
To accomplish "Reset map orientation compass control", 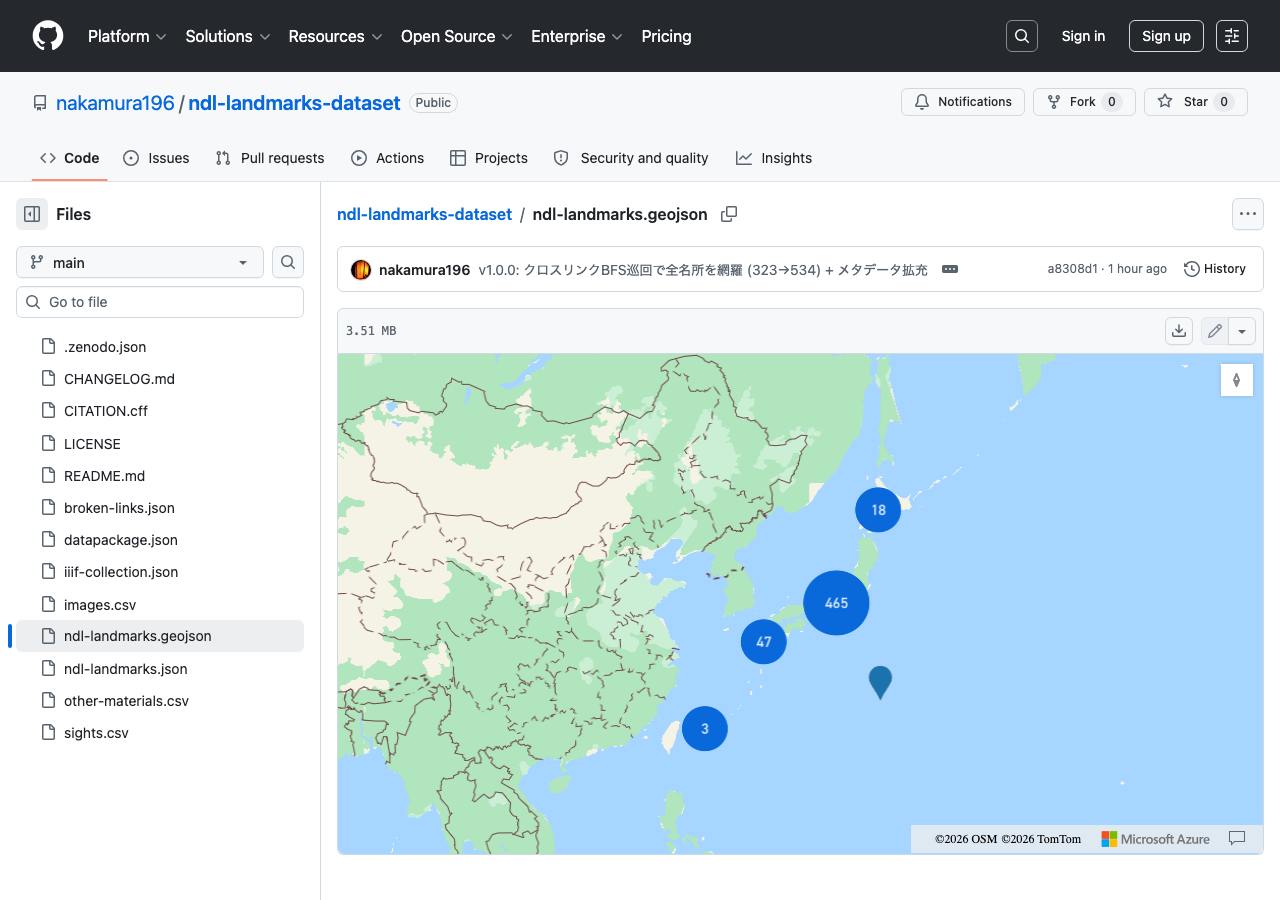I will (x=1237, y=380).
